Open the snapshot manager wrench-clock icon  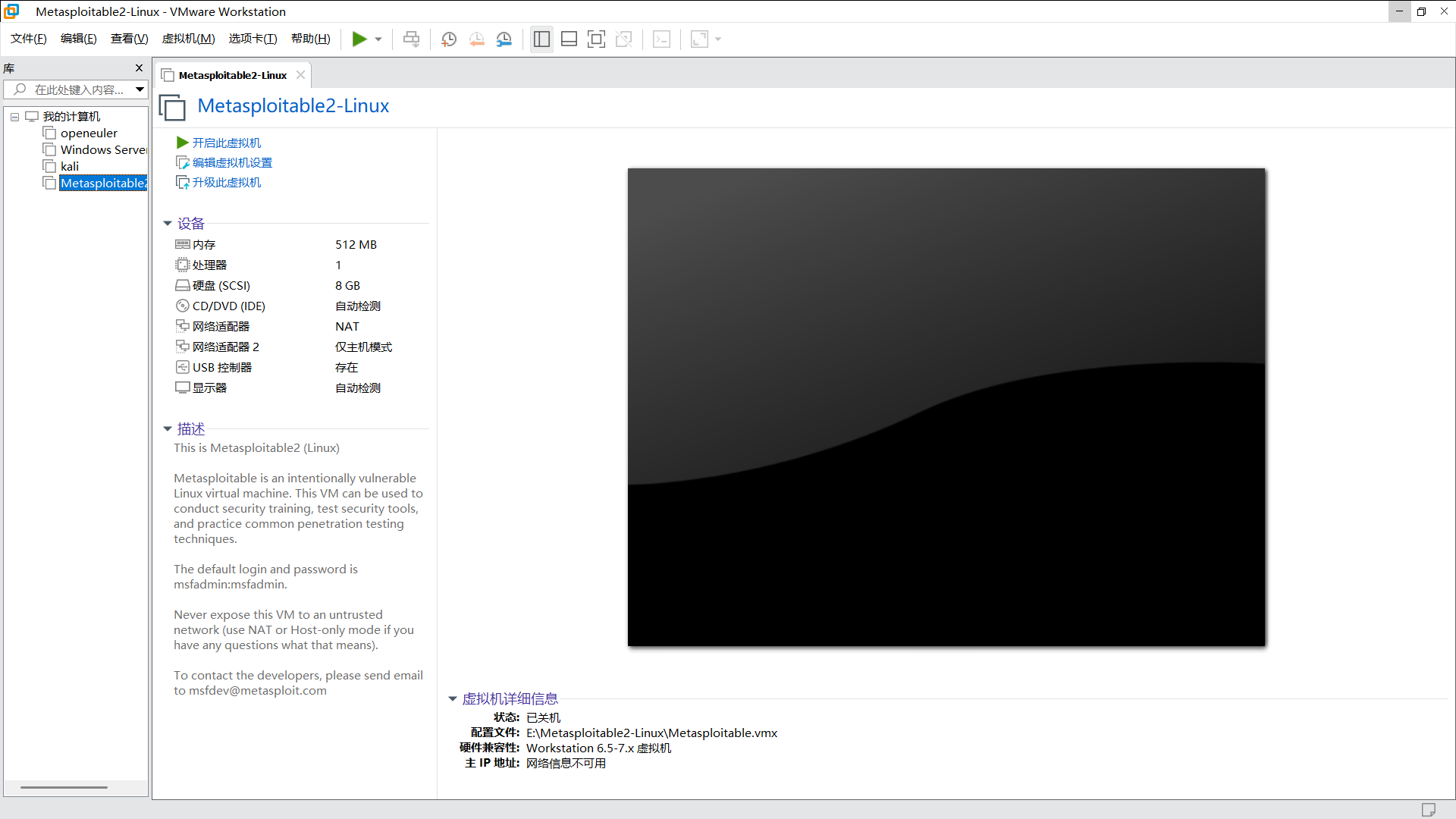[504, 39]
